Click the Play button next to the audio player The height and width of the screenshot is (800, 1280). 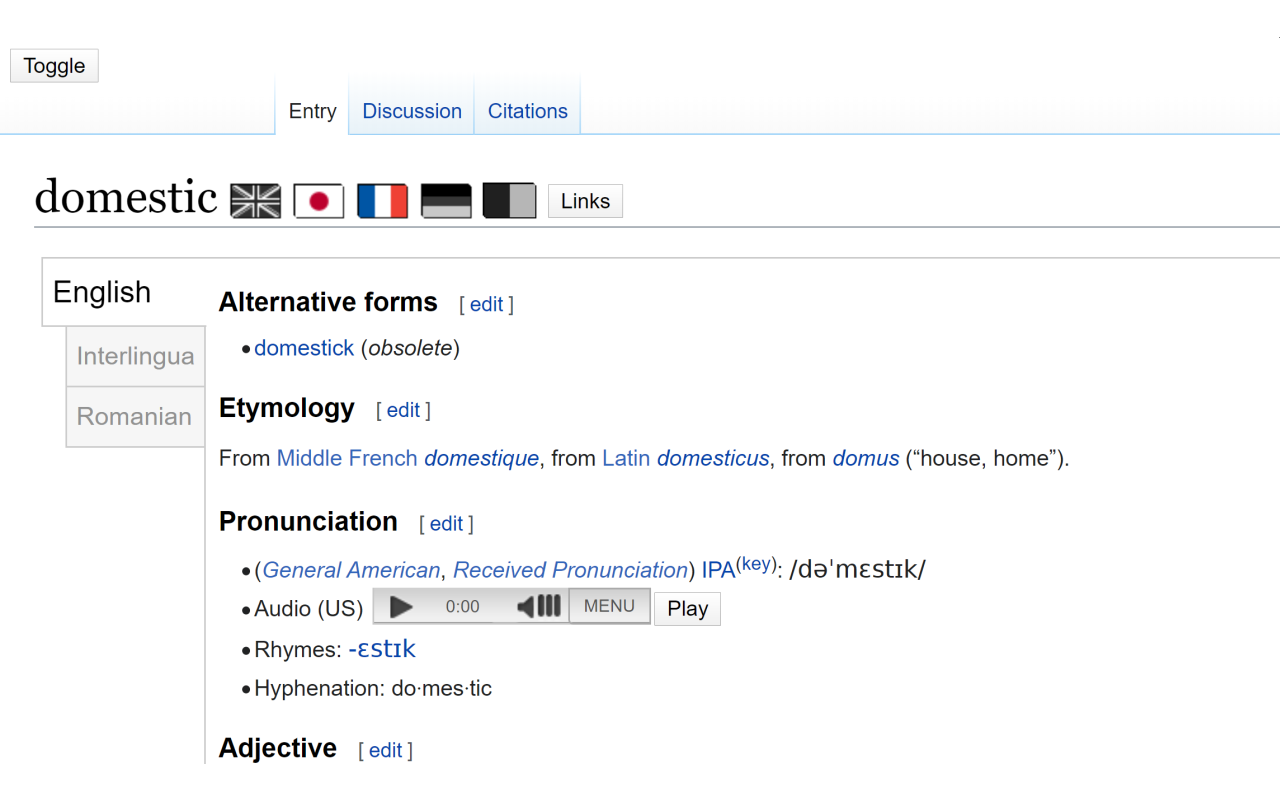click(x=687, y=609)
